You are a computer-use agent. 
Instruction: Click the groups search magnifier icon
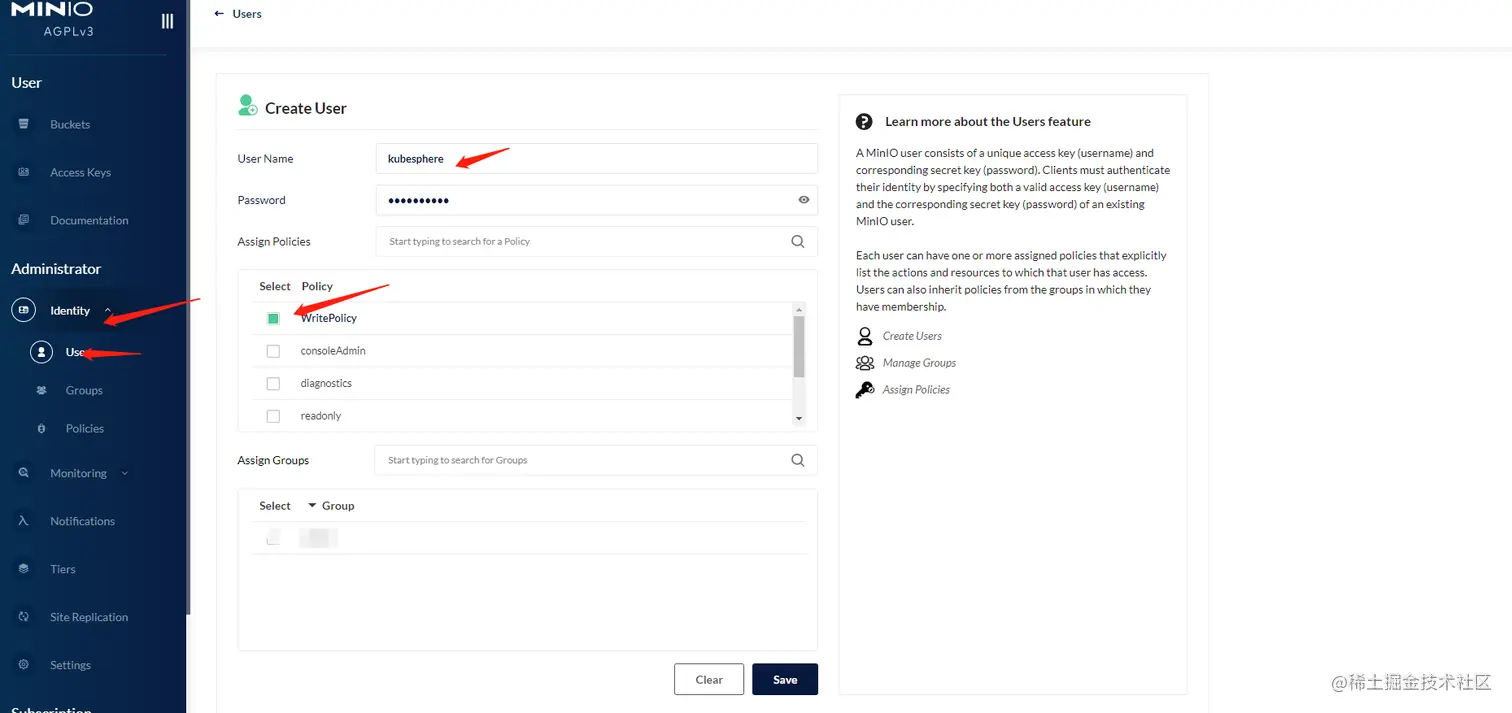pyautogui.click(x=797, y=460)
